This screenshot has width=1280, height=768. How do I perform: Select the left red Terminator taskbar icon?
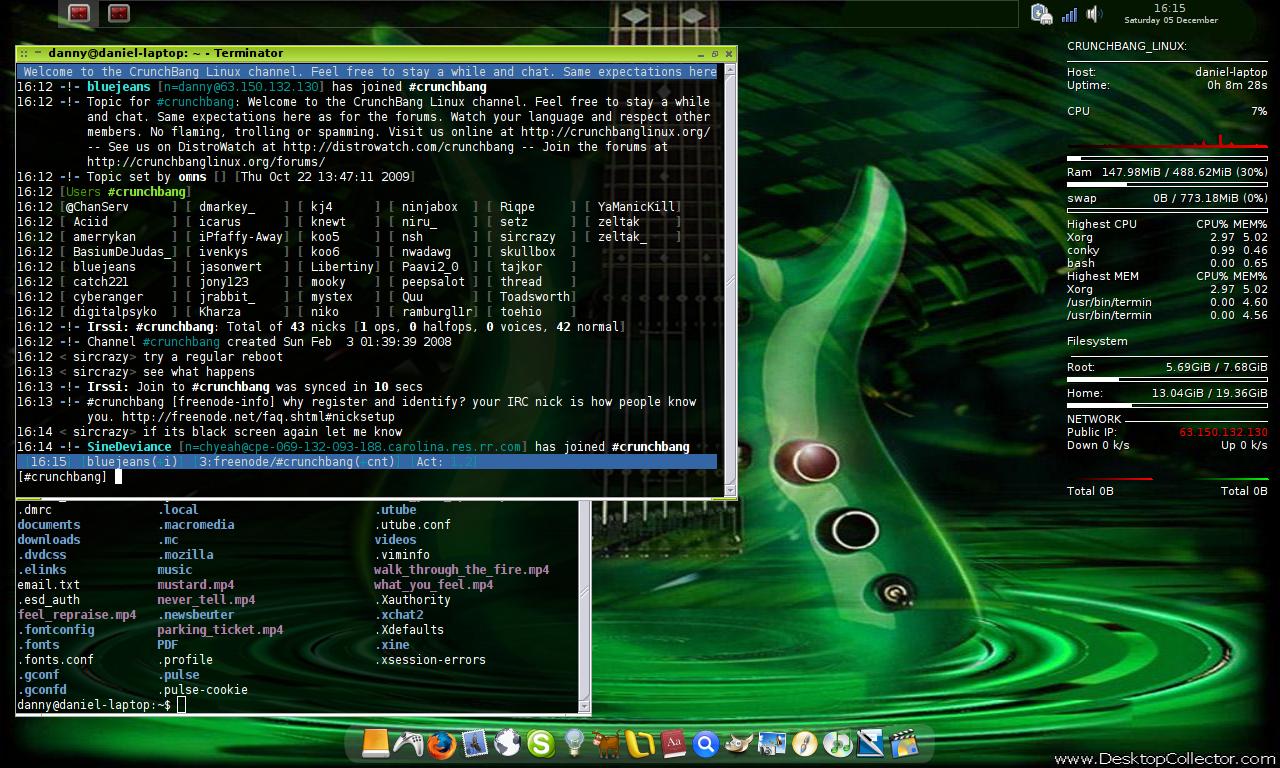(x=79, y=13)
